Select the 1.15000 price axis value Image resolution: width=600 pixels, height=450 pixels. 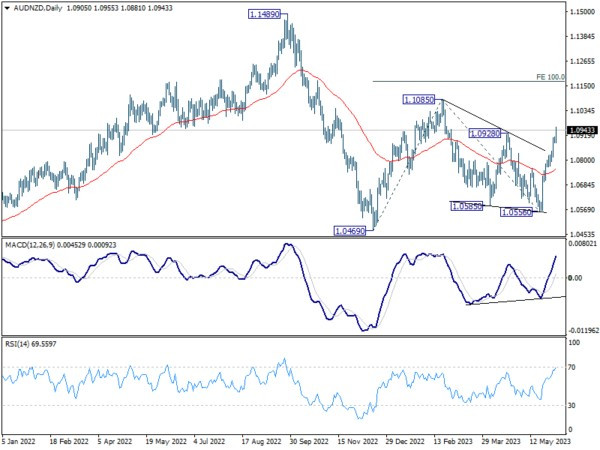(582, 12)
